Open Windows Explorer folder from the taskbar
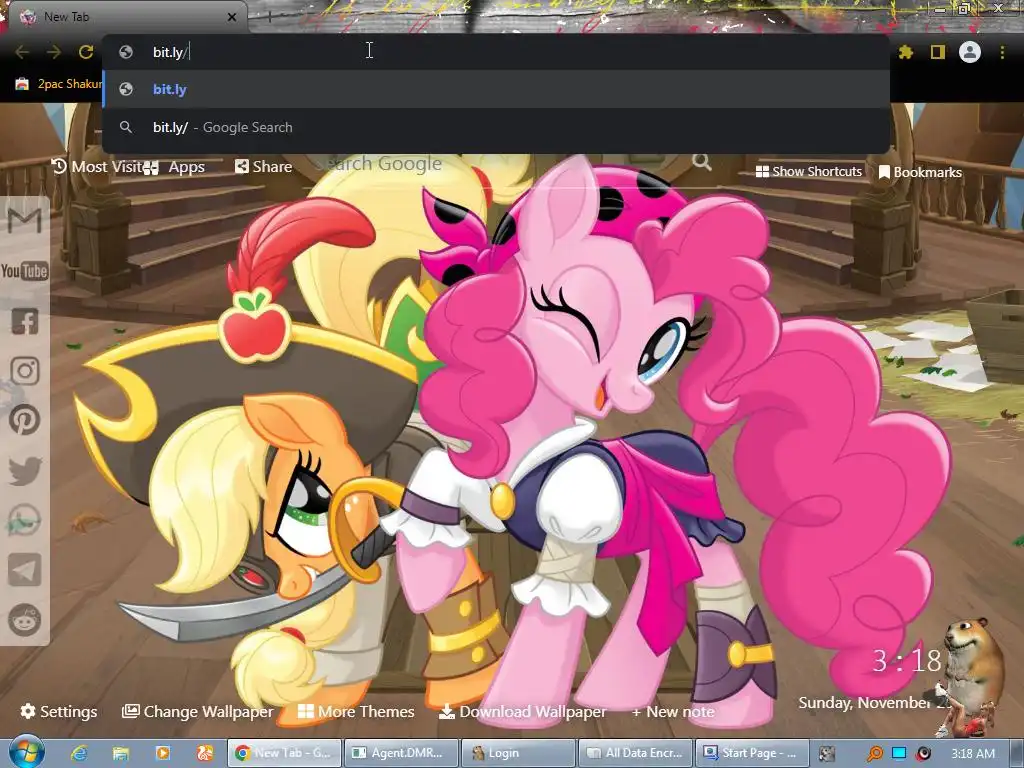This screenshot has height=768, width=1024. pyautogui.click(x=121, y=754)
